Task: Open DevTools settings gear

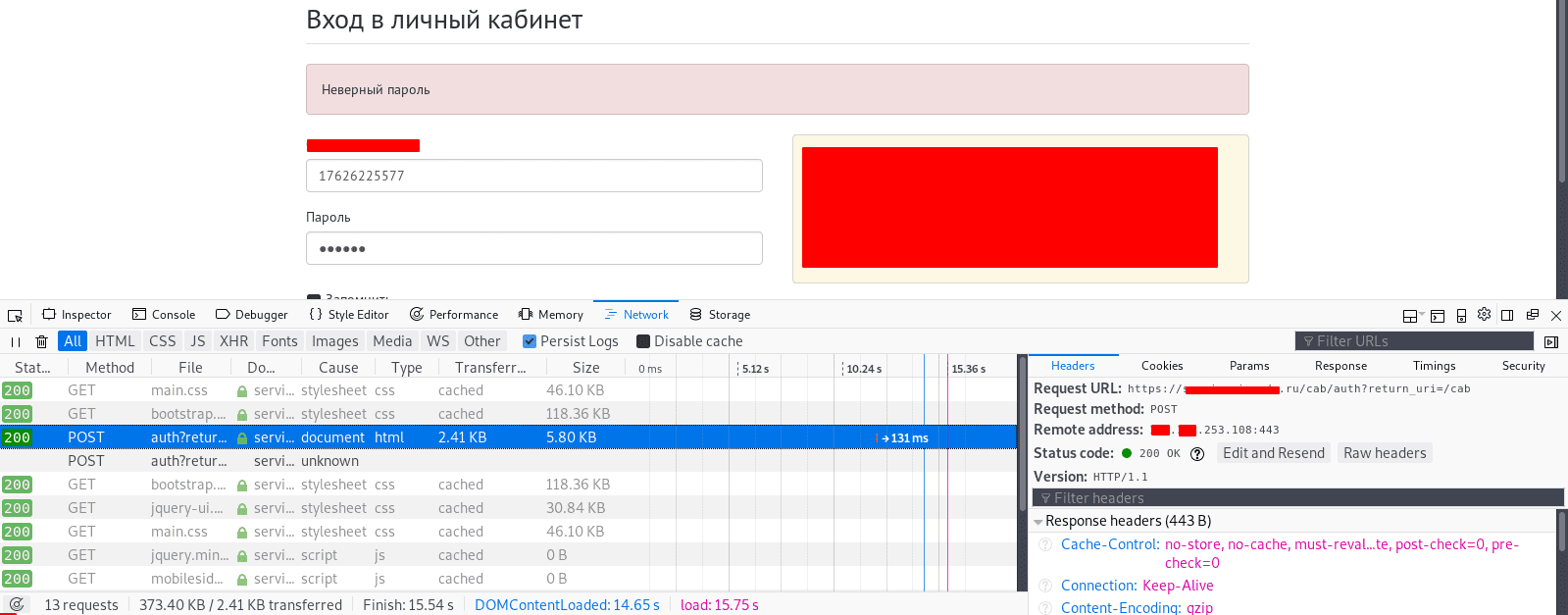Action: (1484, 315)
